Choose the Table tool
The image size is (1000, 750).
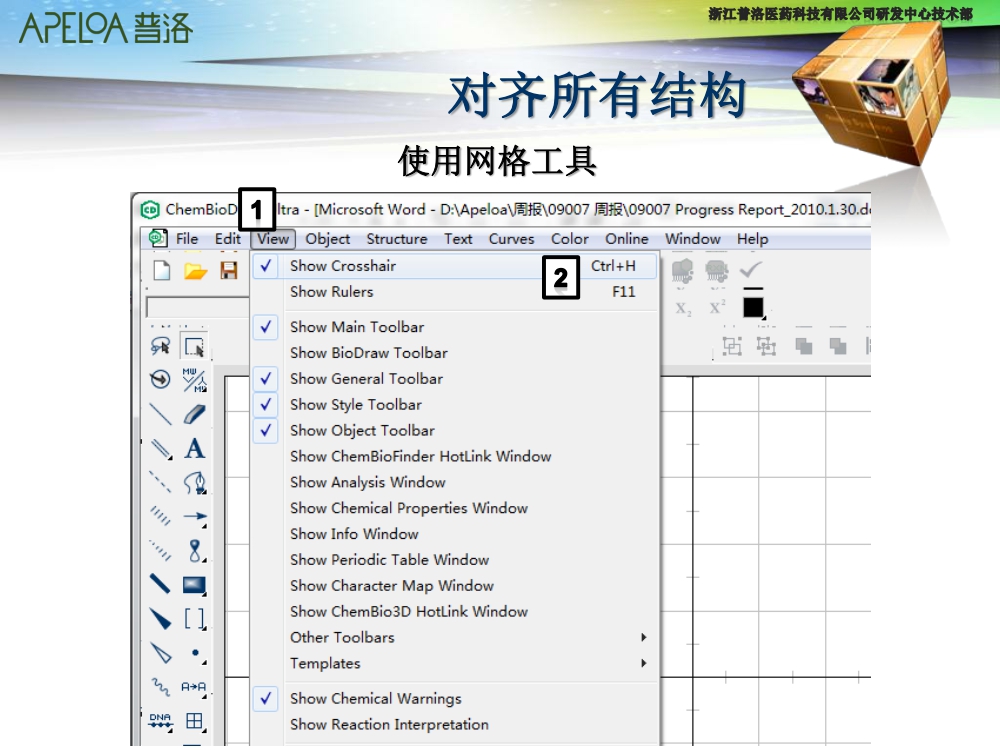point(194,721)
